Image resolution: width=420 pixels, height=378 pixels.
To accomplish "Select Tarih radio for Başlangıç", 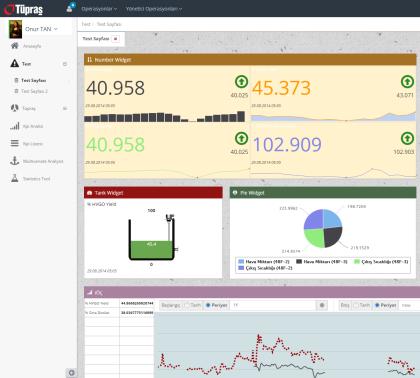I will [187, 305].
